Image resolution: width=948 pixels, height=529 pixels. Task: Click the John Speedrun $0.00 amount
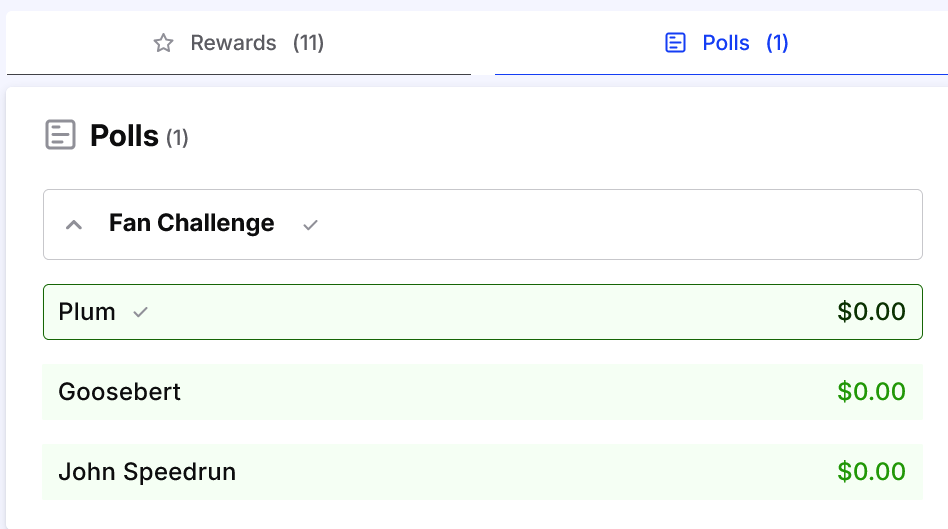point(871,472)
